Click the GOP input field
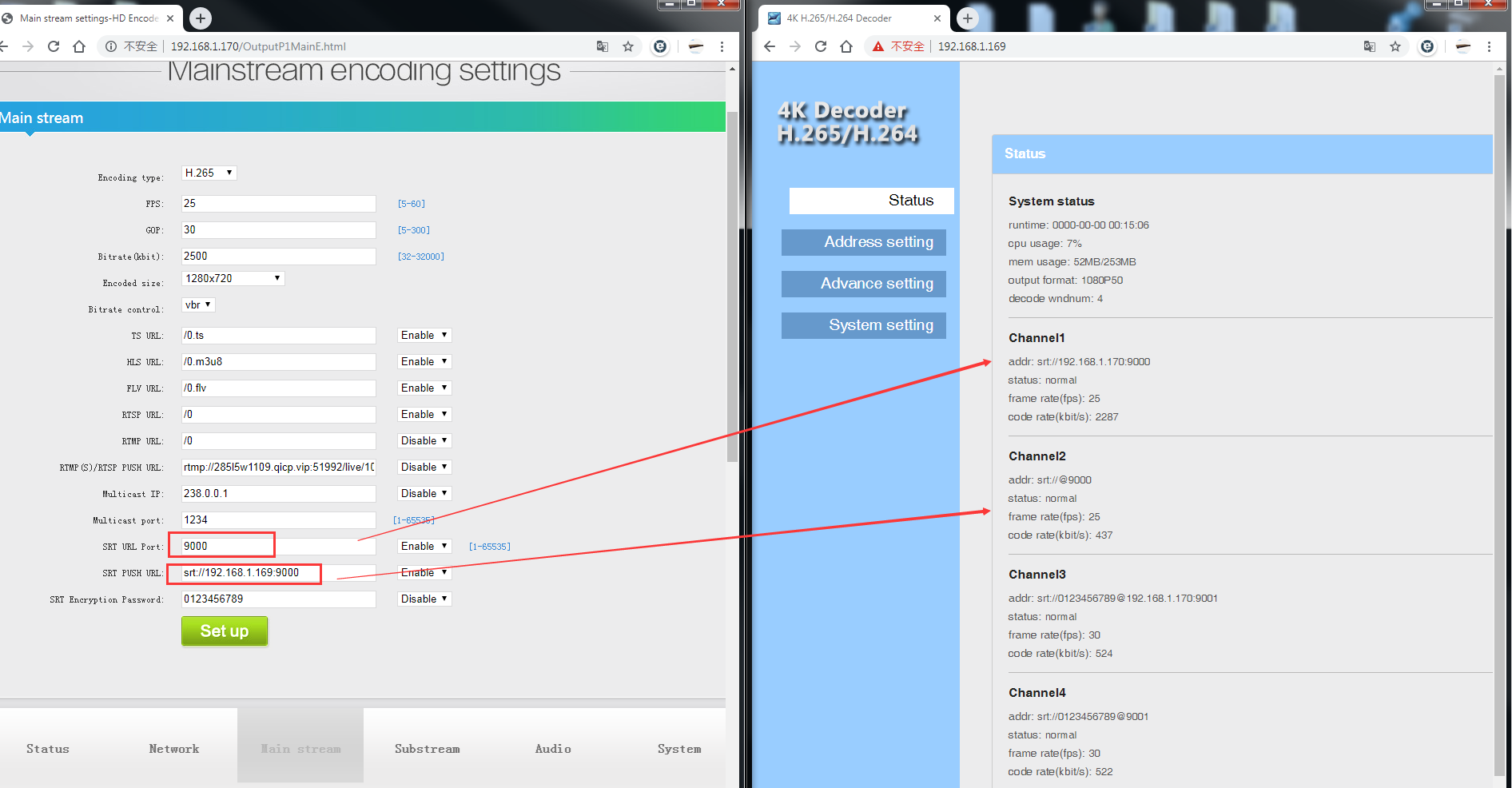The image size is (1512, 788). pos(278,229)
